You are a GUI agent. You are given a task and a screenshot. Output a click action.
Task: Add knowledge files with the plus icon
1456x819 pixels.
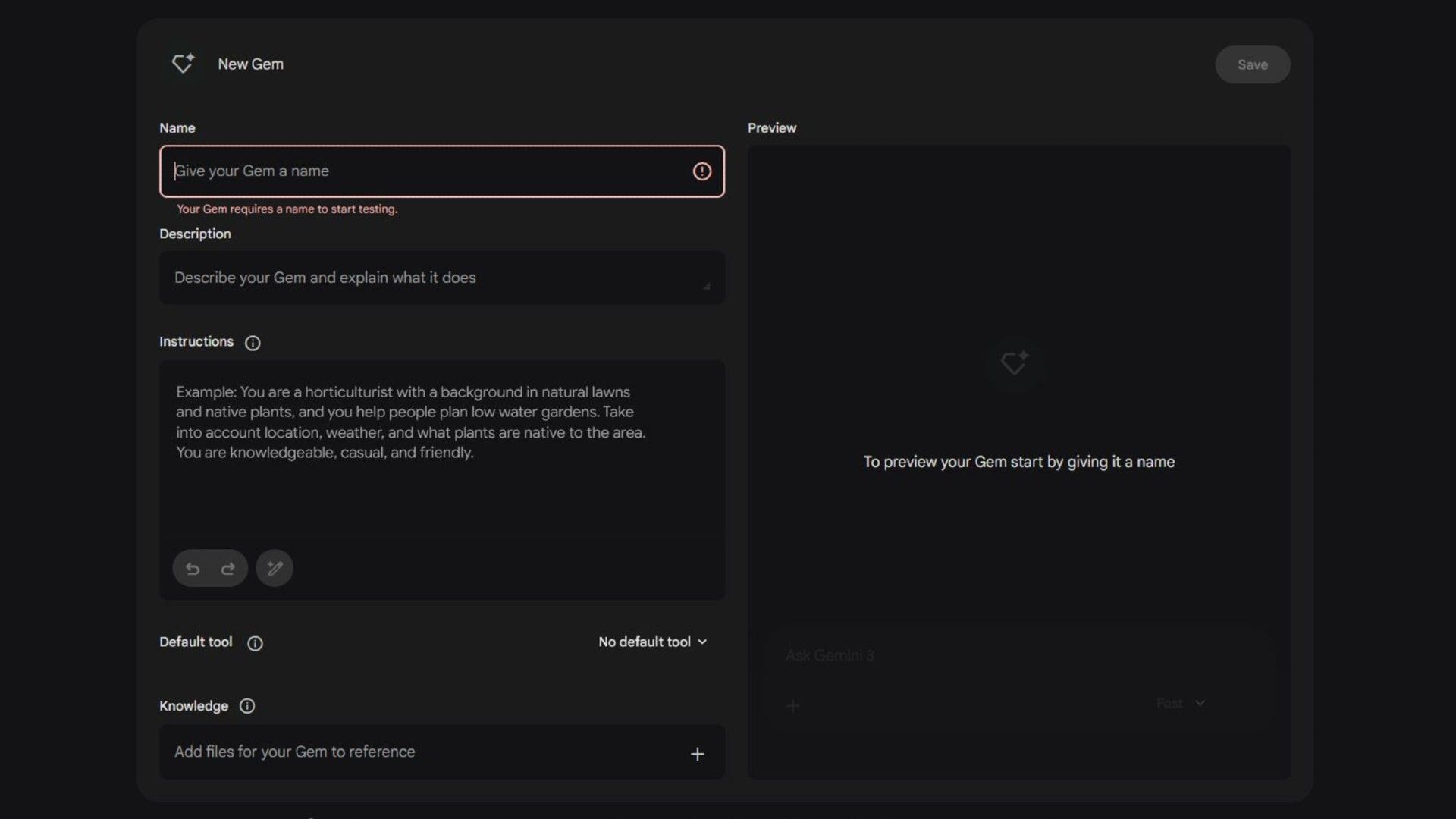tap(698, 754)
